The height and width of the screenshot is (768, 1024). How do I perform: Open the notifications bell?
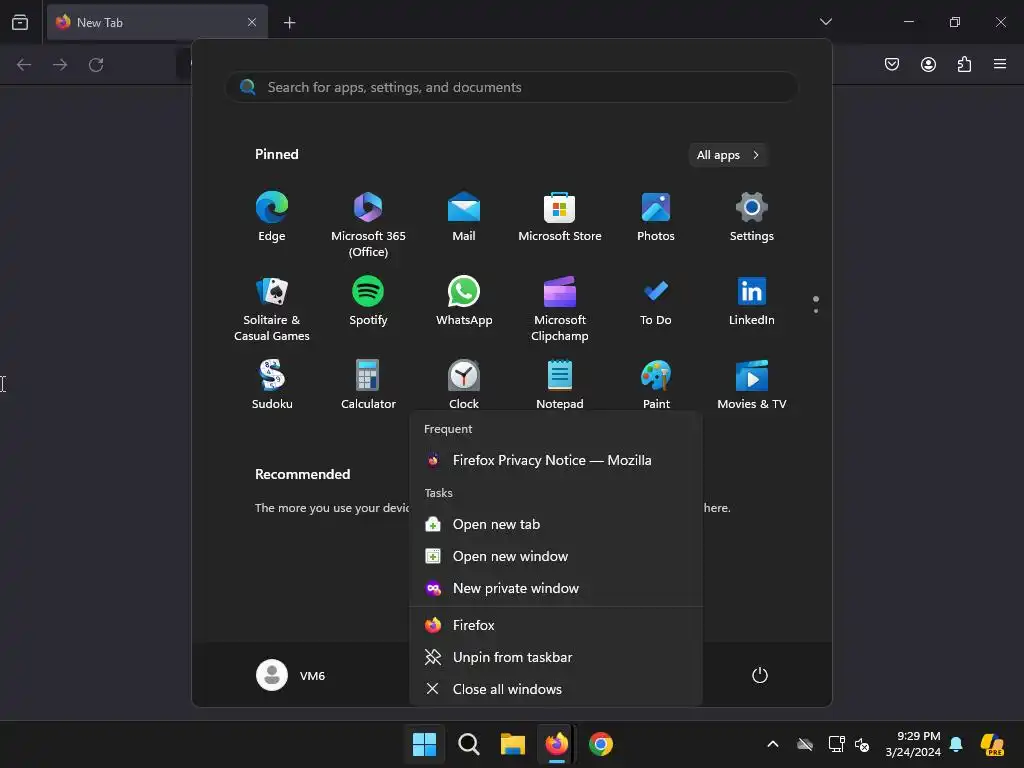point(956,744)
